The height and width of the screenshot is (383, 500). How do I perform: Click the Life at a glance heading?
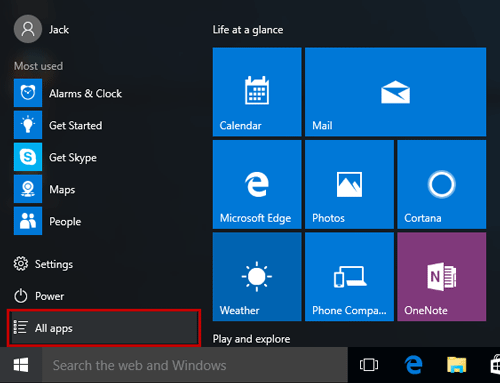coord(248,30)
